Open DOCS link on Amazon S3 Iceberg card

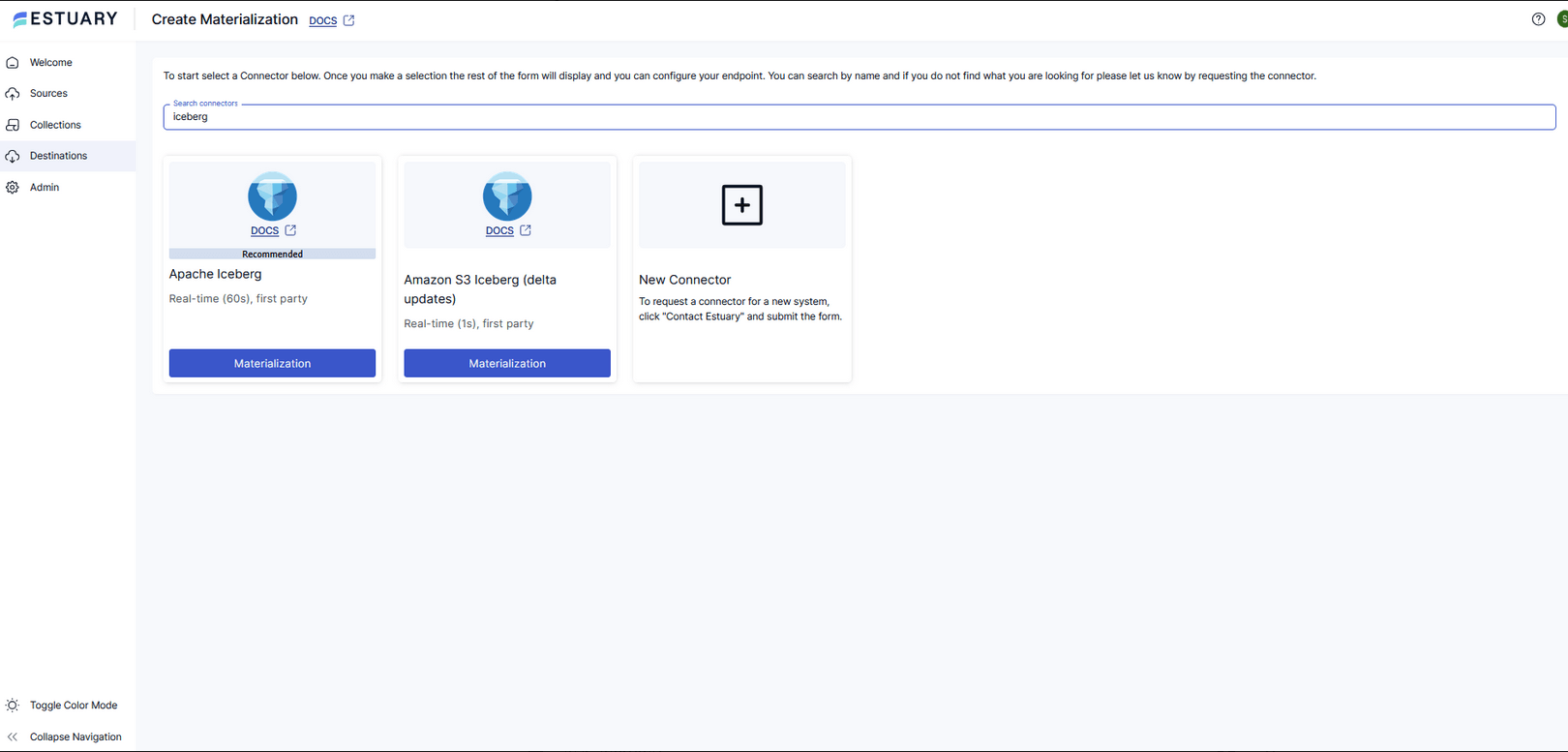click(x=499, y=230)
